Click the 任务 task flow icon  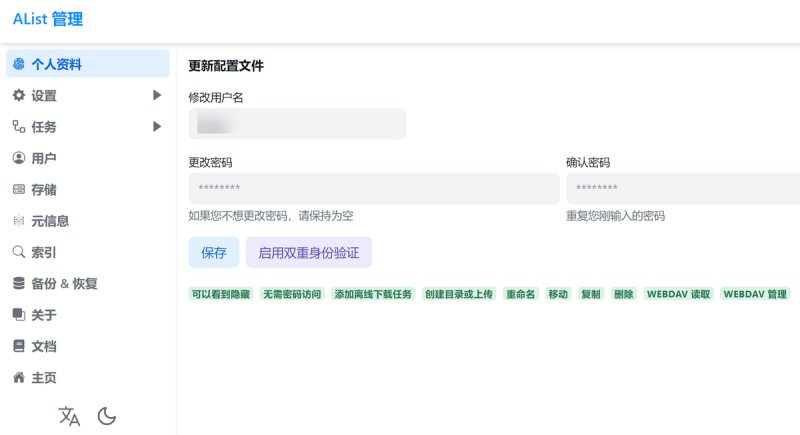[19, 126]
